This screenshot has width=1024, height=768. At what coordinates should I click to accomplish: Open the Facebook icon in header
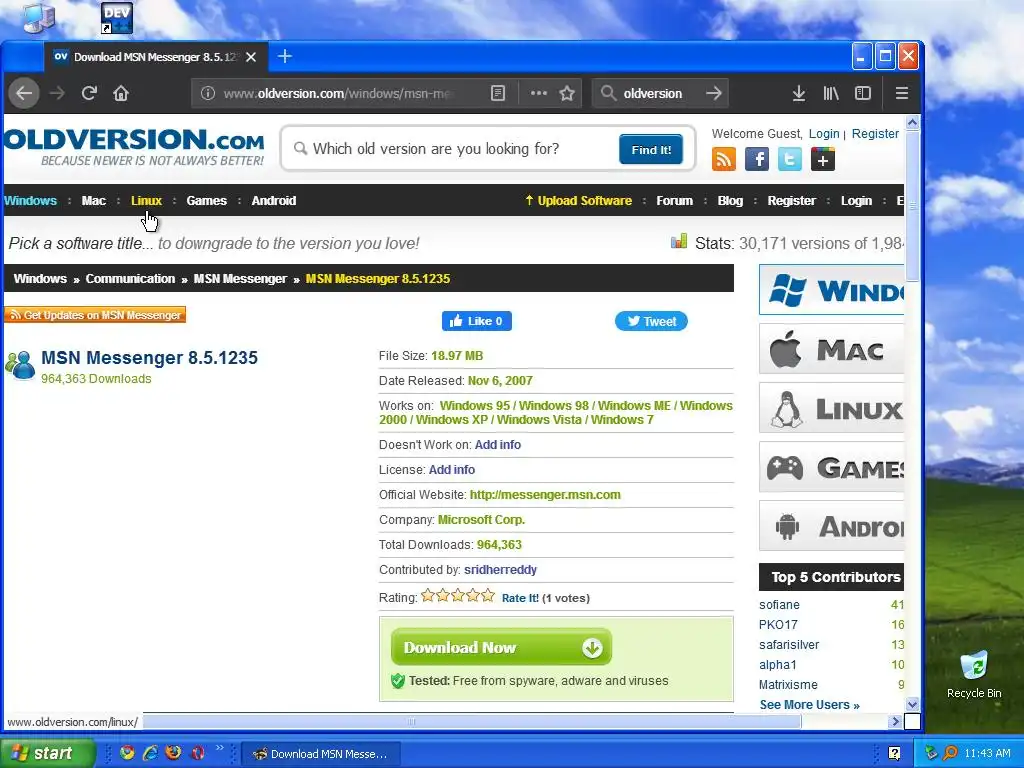point(757,159)
